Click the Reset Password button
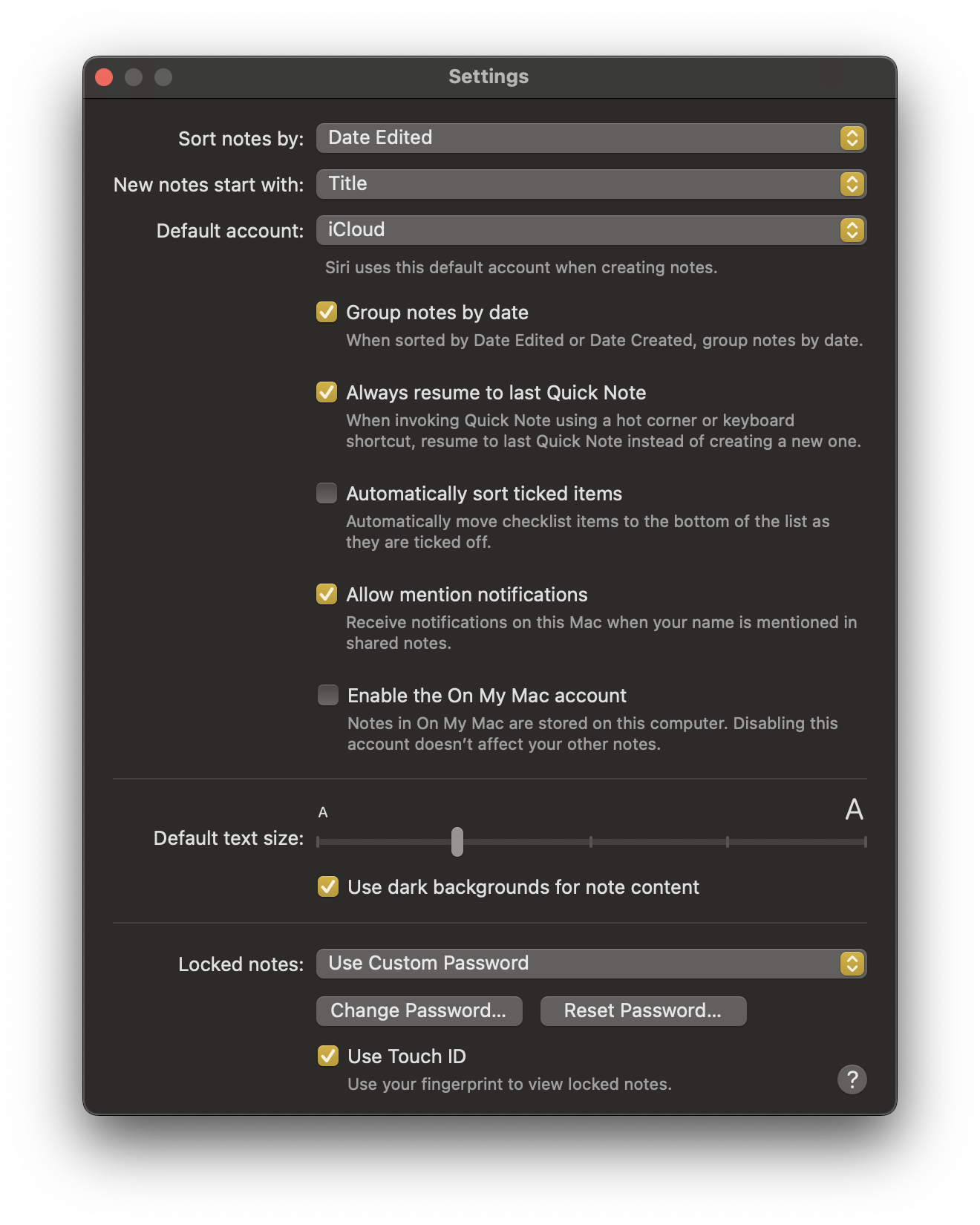Screen dimensions: 980x1225 pos(643,1011)
